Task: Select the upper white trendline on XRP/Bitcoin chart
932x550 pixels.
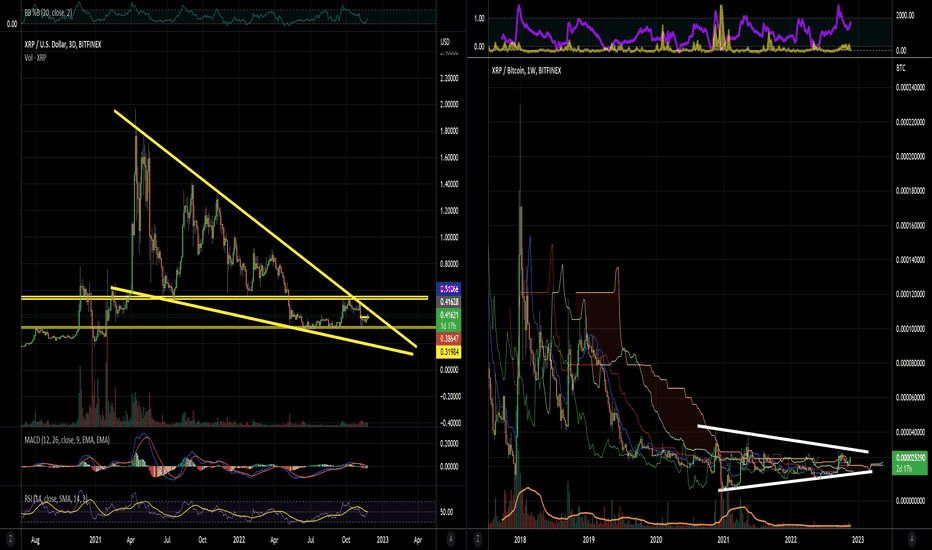Action: [x=783, y=439]
